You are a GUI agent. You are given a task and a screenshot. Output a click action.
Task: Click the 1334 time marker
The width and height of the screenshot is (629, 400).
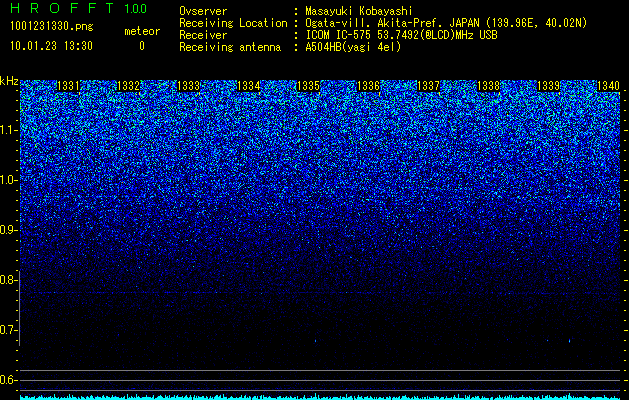point(249,85)
